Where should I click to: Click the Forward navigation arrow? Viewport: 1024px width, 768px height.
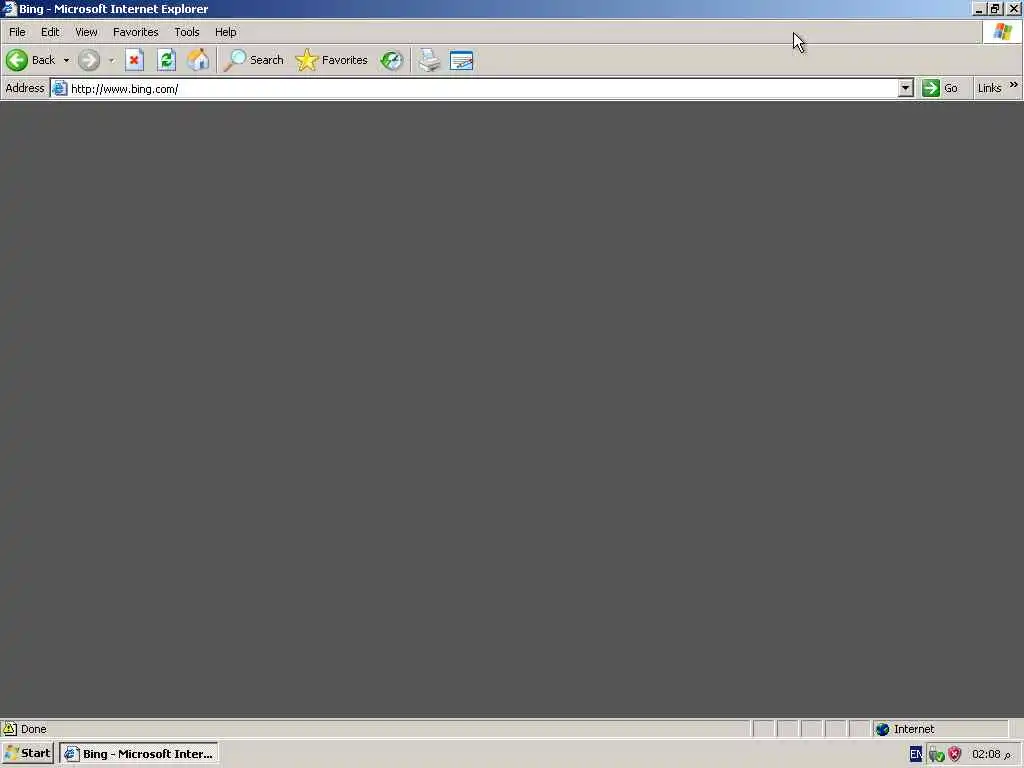(x=89, y=60)
